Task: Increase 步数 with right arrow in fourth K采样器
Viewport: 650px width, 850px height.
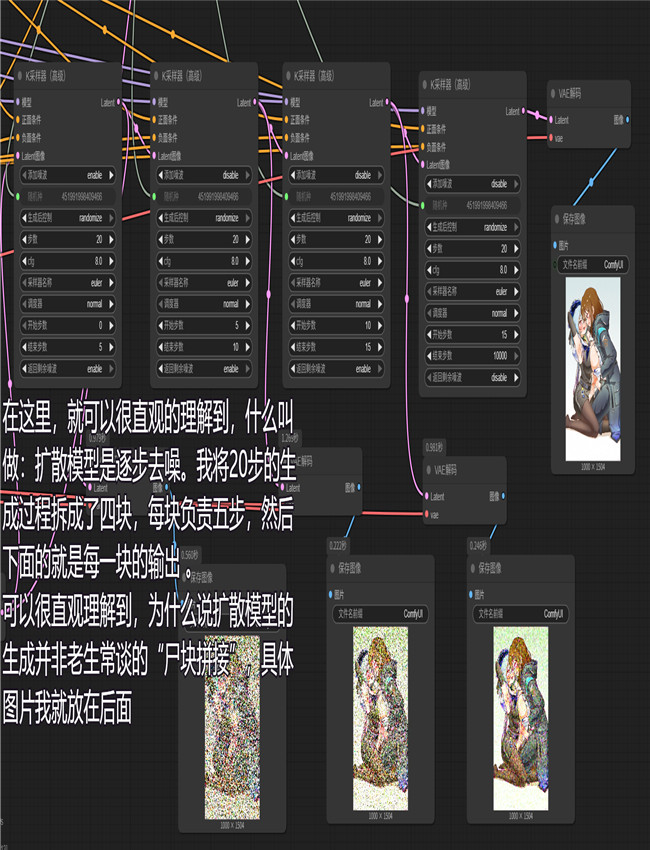Action: [518, 248]
